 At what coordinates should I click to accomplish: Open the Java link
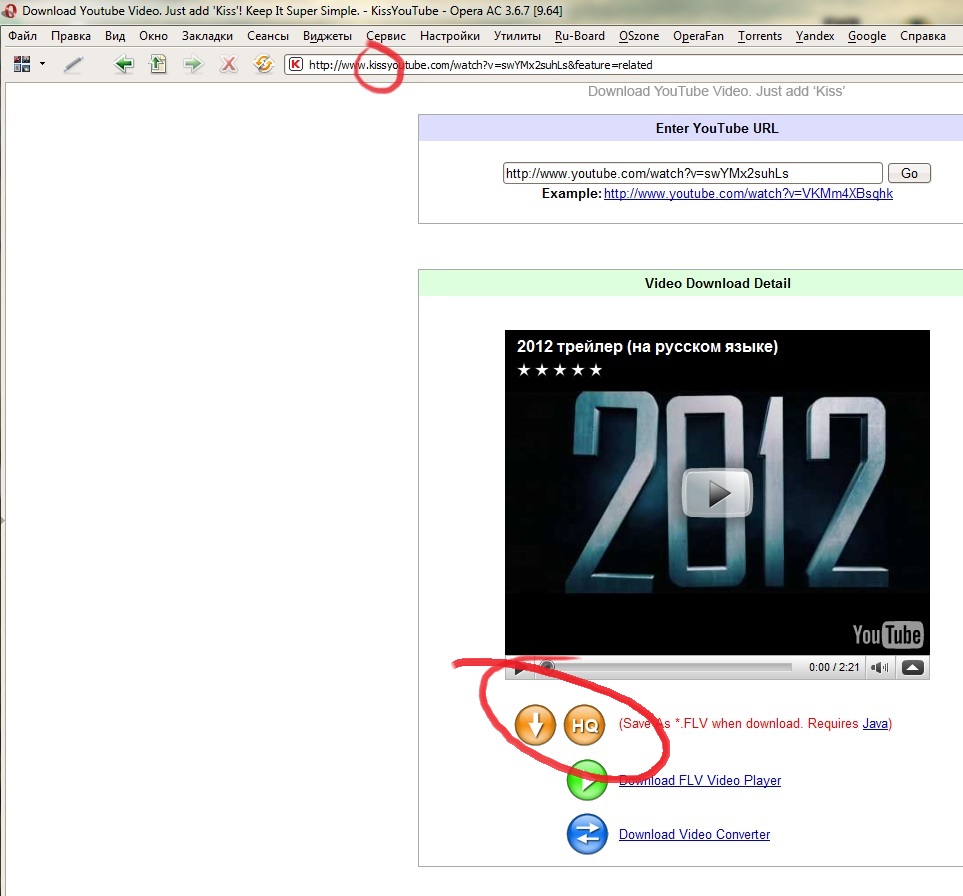pos(875,724)
